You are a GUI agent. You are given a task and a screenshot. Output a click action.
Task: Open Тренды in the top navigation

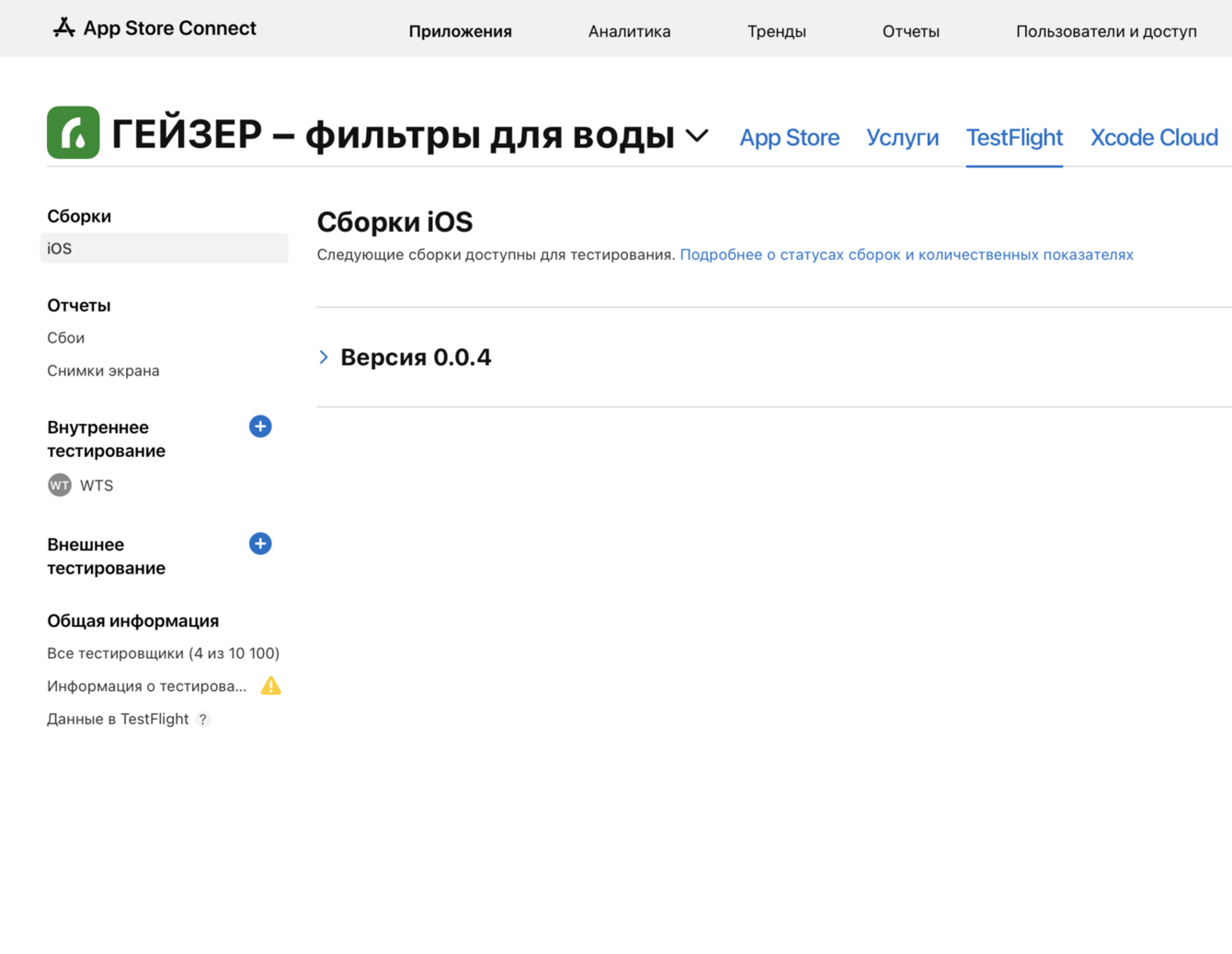point(777,31)
